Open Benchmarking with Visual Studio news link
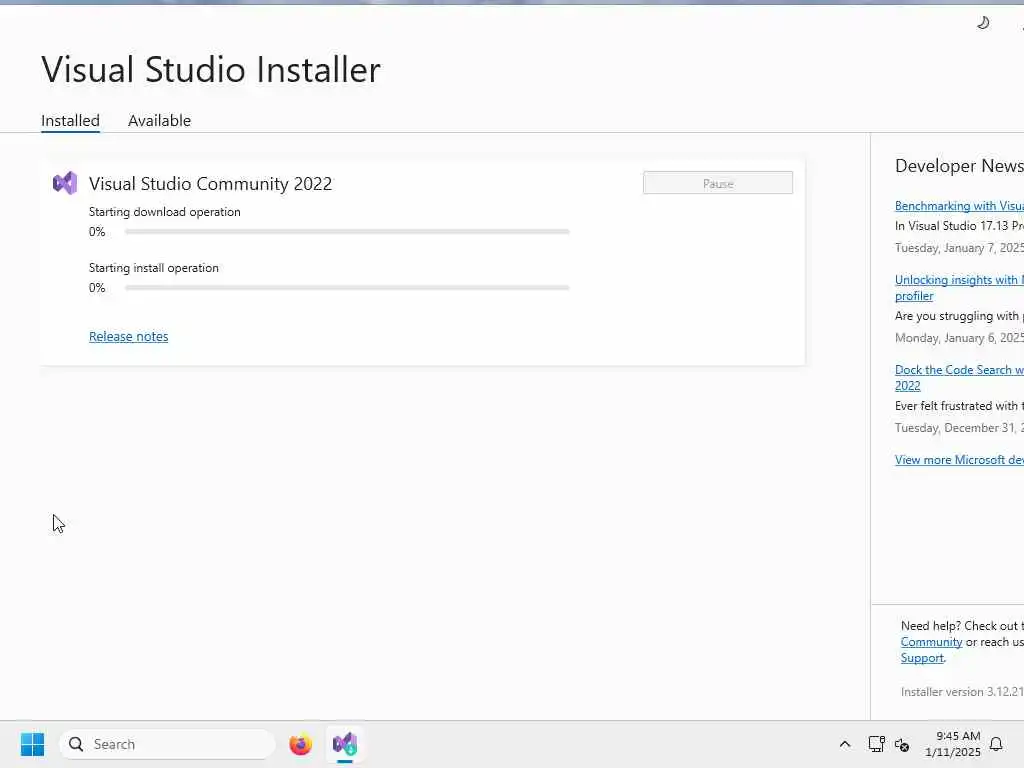1024x768 pixels. pos(959,206)
